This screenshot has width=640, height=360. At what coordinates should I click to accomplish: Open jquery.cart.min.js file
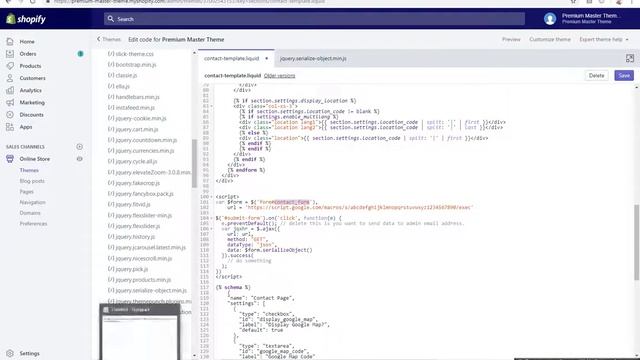[137, 129]
